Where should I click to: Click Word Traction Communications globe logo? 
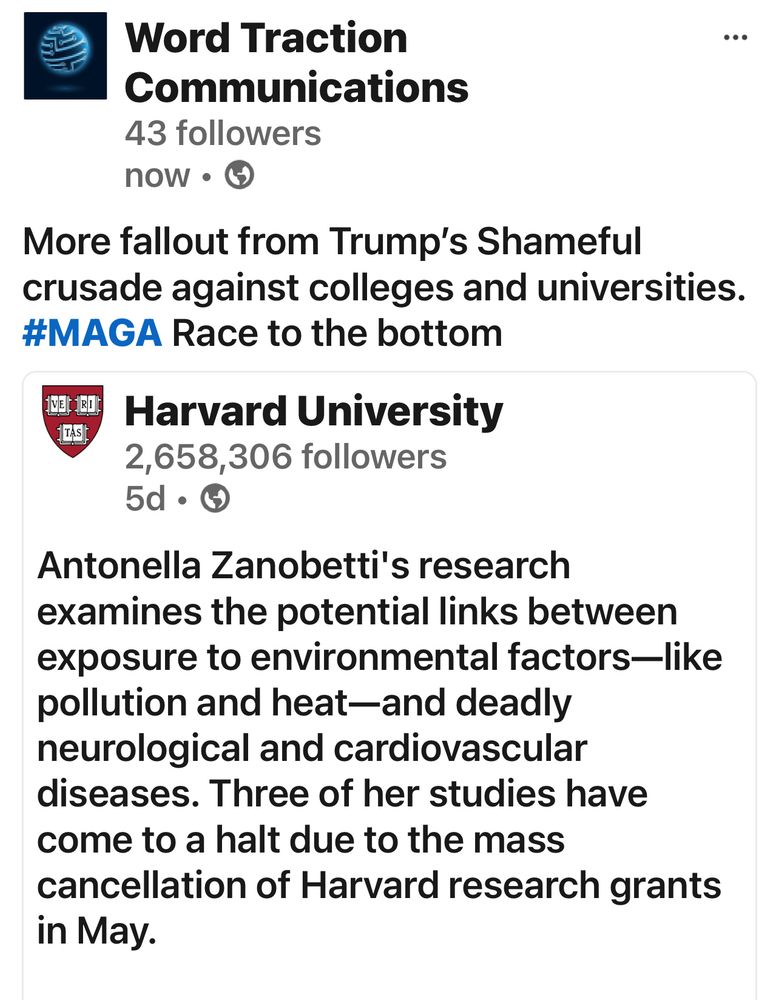tap(65, 55)
